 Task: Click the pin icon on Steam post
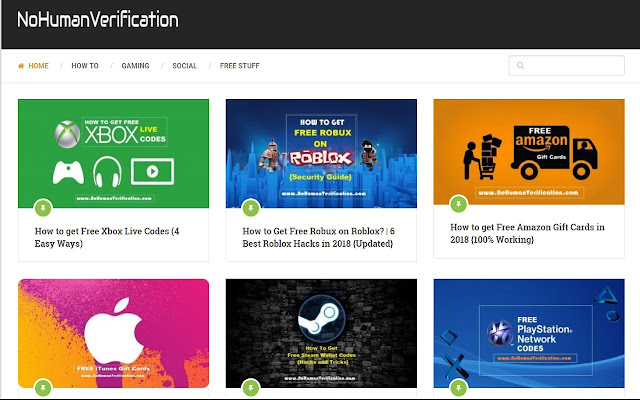tap(251, 387)
